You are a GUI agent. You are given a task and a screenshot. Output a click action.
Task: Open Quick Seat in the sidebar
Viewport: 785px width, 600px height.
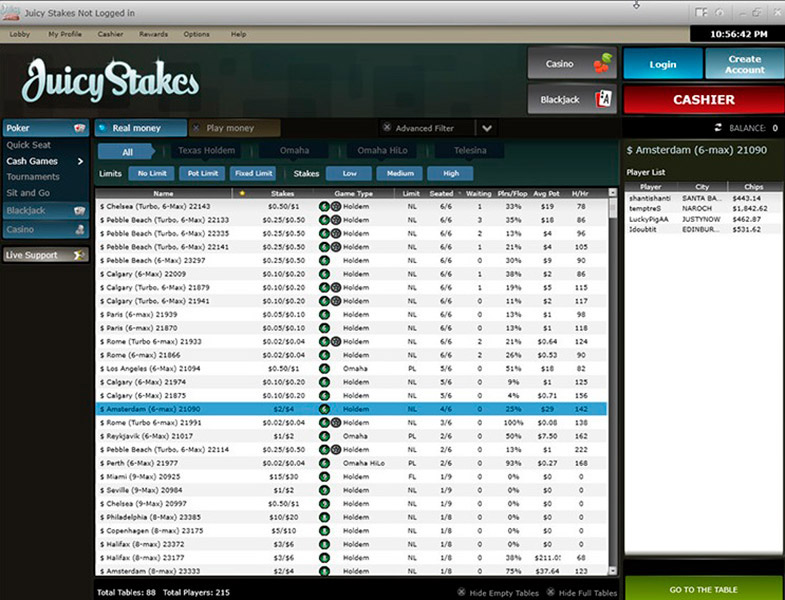pyautogui.click(x=29, y=145)
